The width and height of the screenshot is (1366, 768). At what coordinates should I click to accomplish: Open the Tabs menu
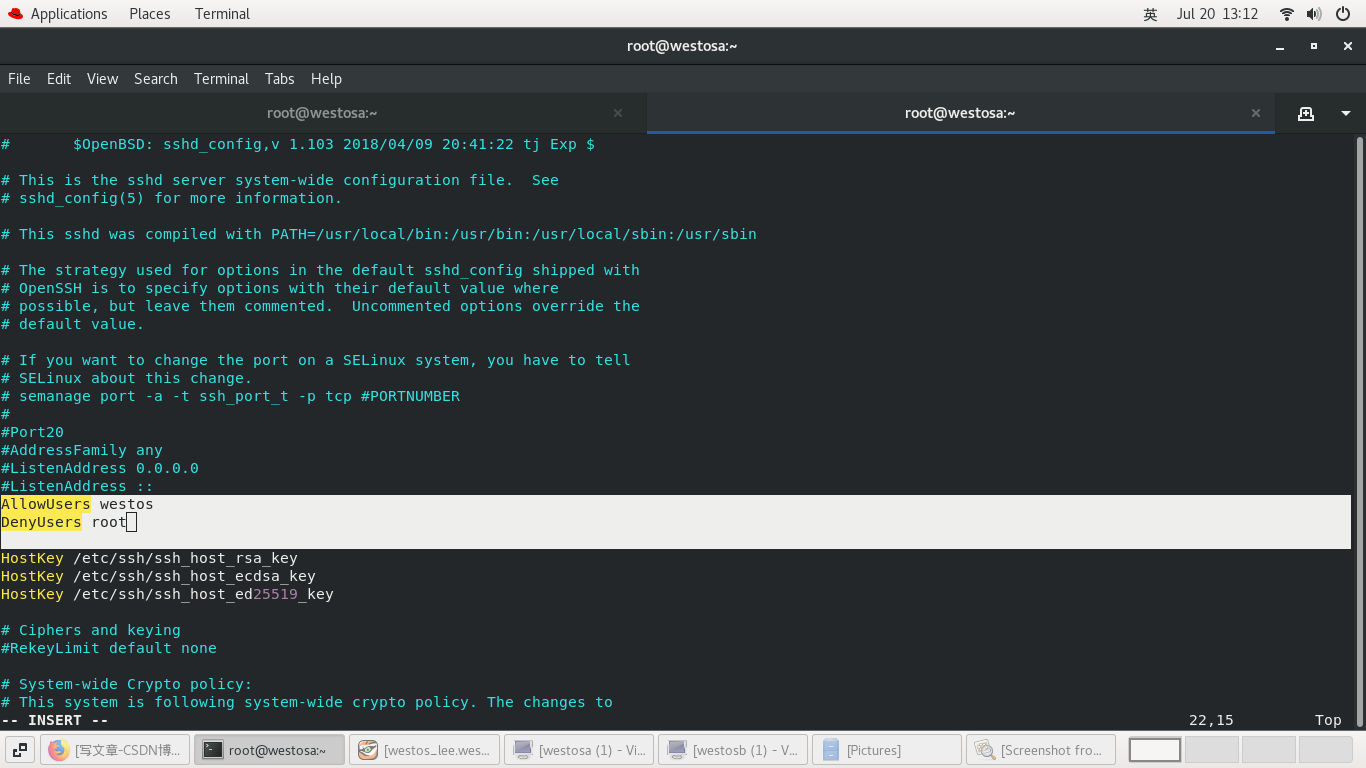pyautogui.click(x=280, y=79)
